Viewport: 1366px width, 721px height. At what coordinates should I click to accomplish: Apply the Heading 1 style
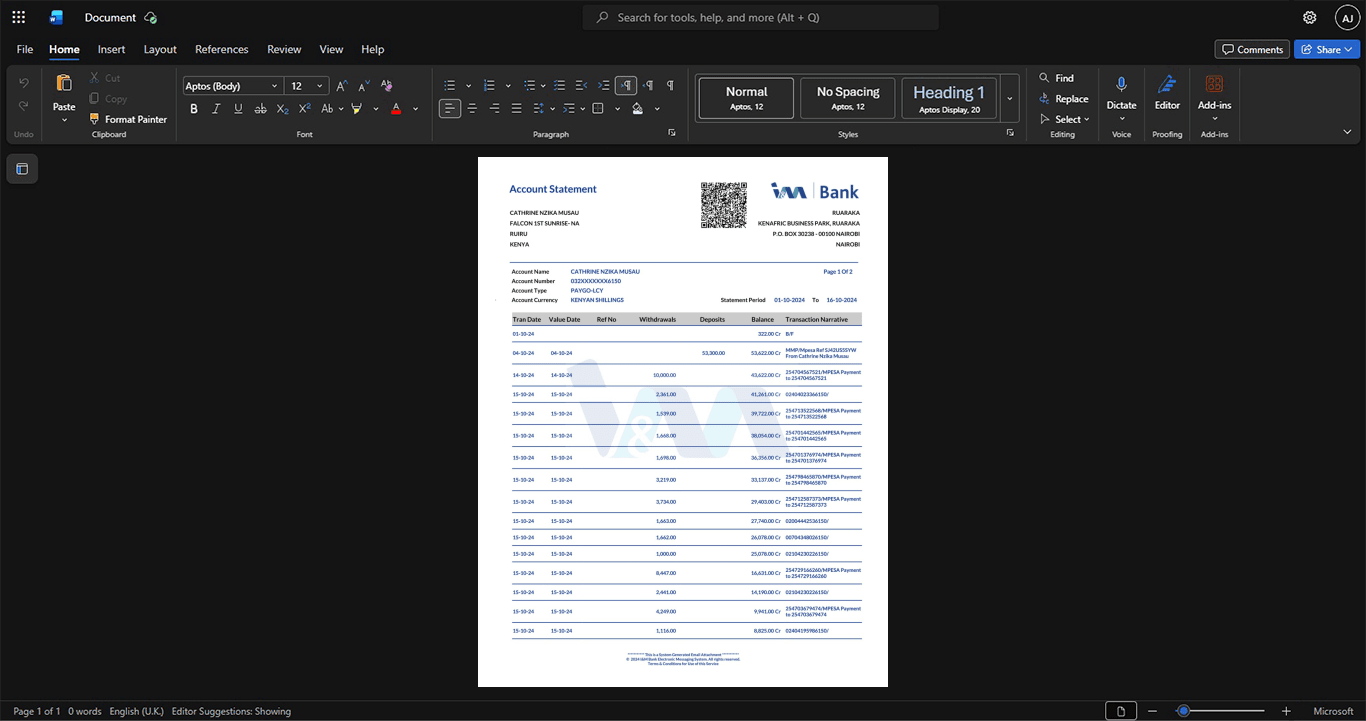[x=949, y=98]
